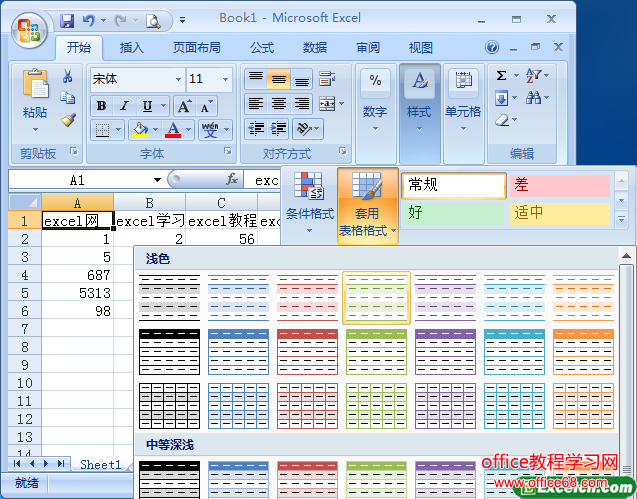Apply the 差 cell style
This screenshot has height=499, width=637.
click(x=560, y=185)
